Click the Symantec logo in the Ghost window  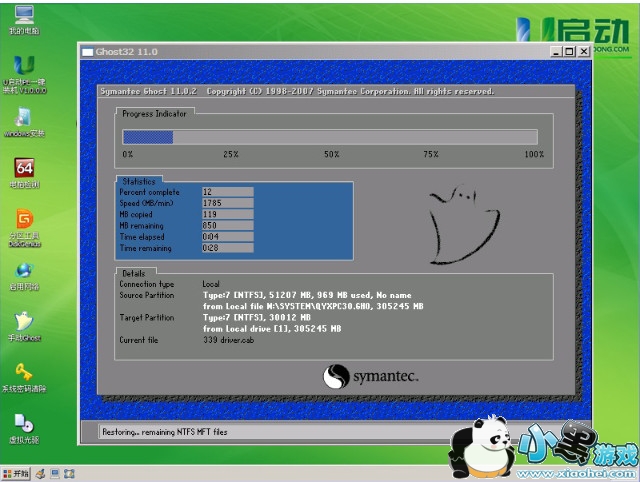point(371,376)
